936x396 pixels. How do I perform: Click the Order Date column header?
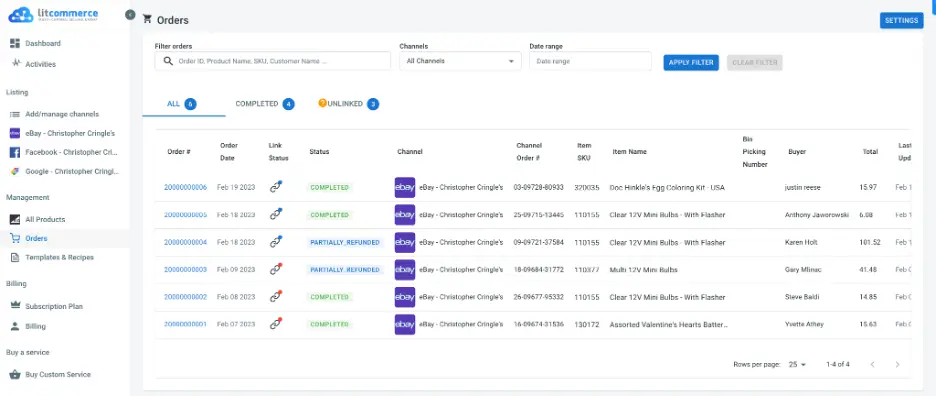tap(229, 152)
